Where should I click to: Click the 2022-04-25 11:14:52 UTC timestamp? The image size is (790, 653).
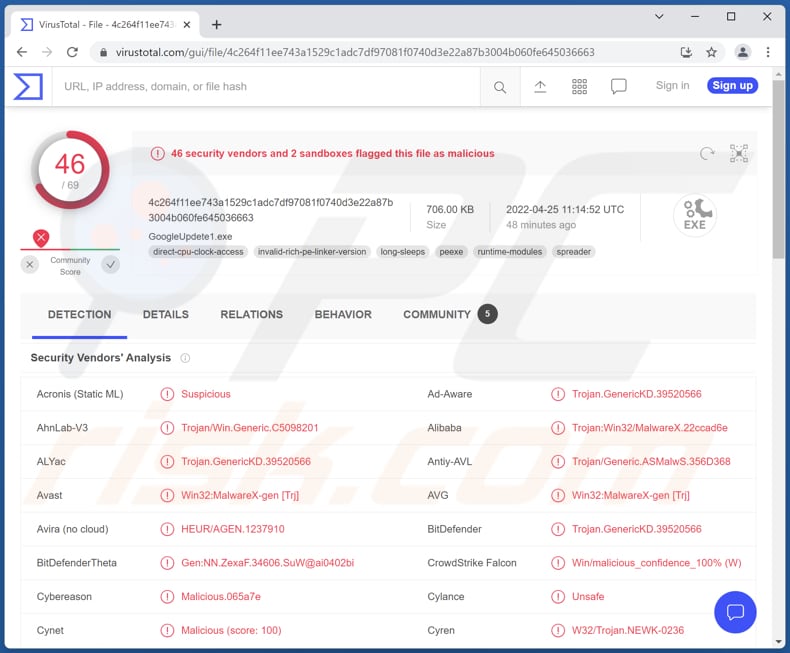pyautogui.click(x=565, y=210)
